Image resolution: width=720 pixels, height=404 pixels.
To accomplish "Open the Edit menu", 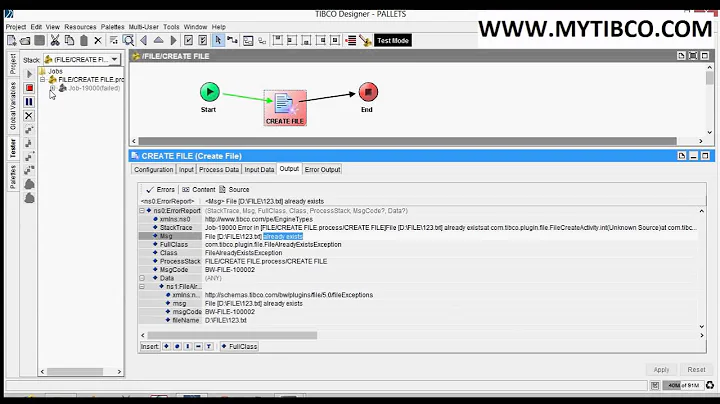I will tap(36, 27).
